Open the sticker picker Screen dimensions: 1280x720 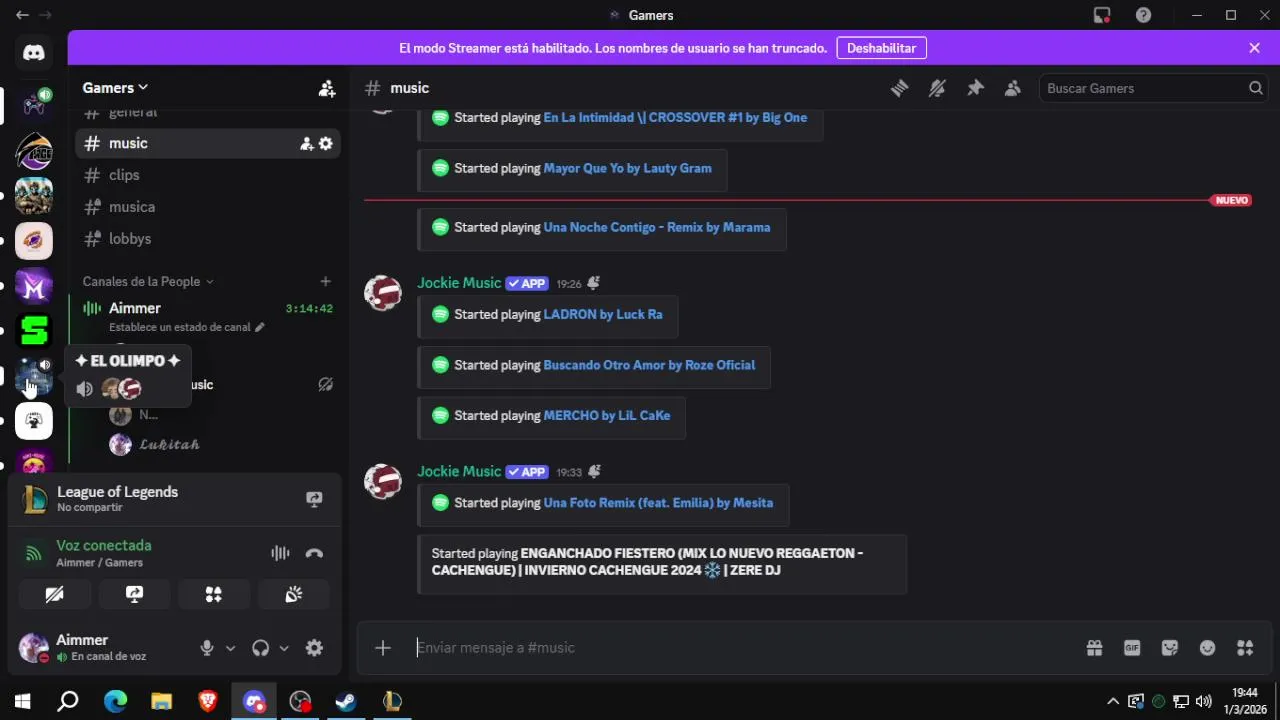click(1170, 648)
